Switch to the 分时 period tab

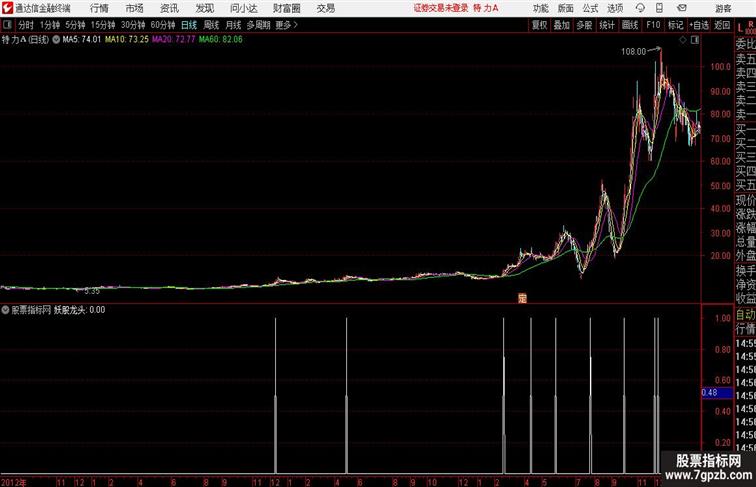point(26,25)
